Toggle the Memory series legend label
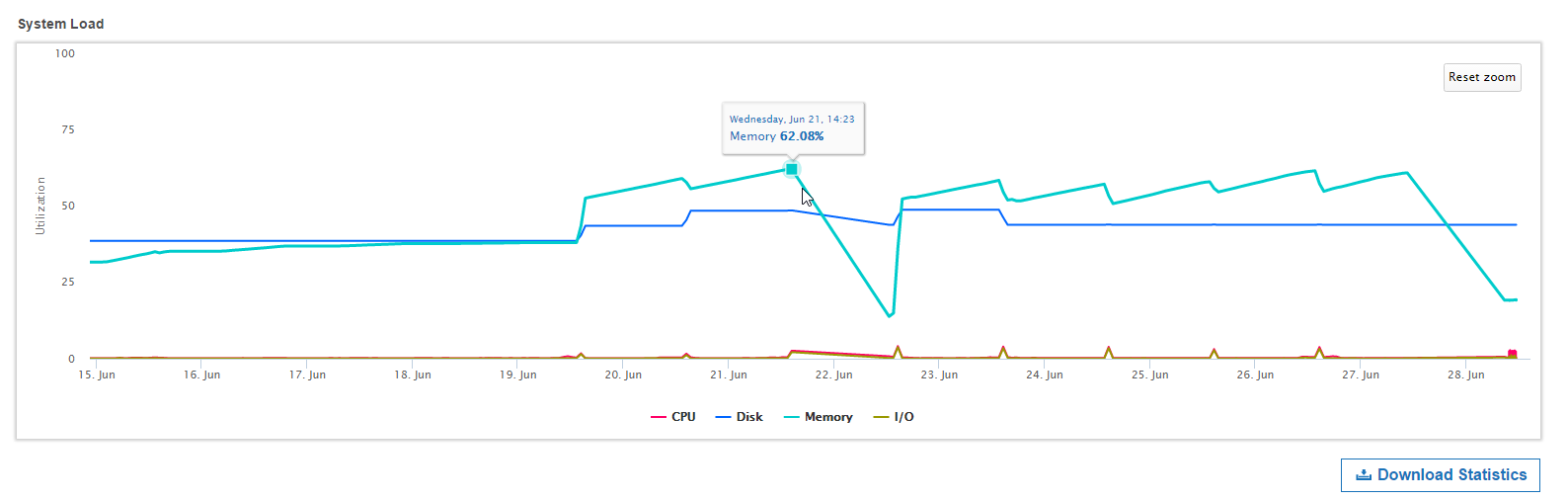This screenshot has height=500, width=1568. (x=828, y=417)
